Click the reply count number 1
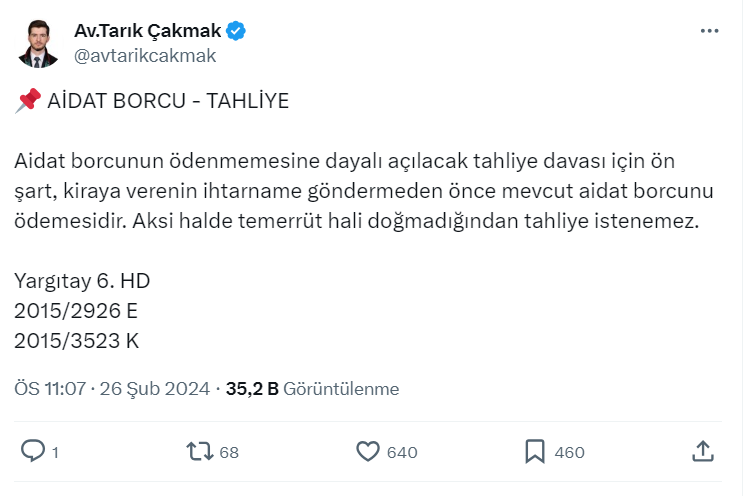The image size is (749, 496). (x=55, y=452)
